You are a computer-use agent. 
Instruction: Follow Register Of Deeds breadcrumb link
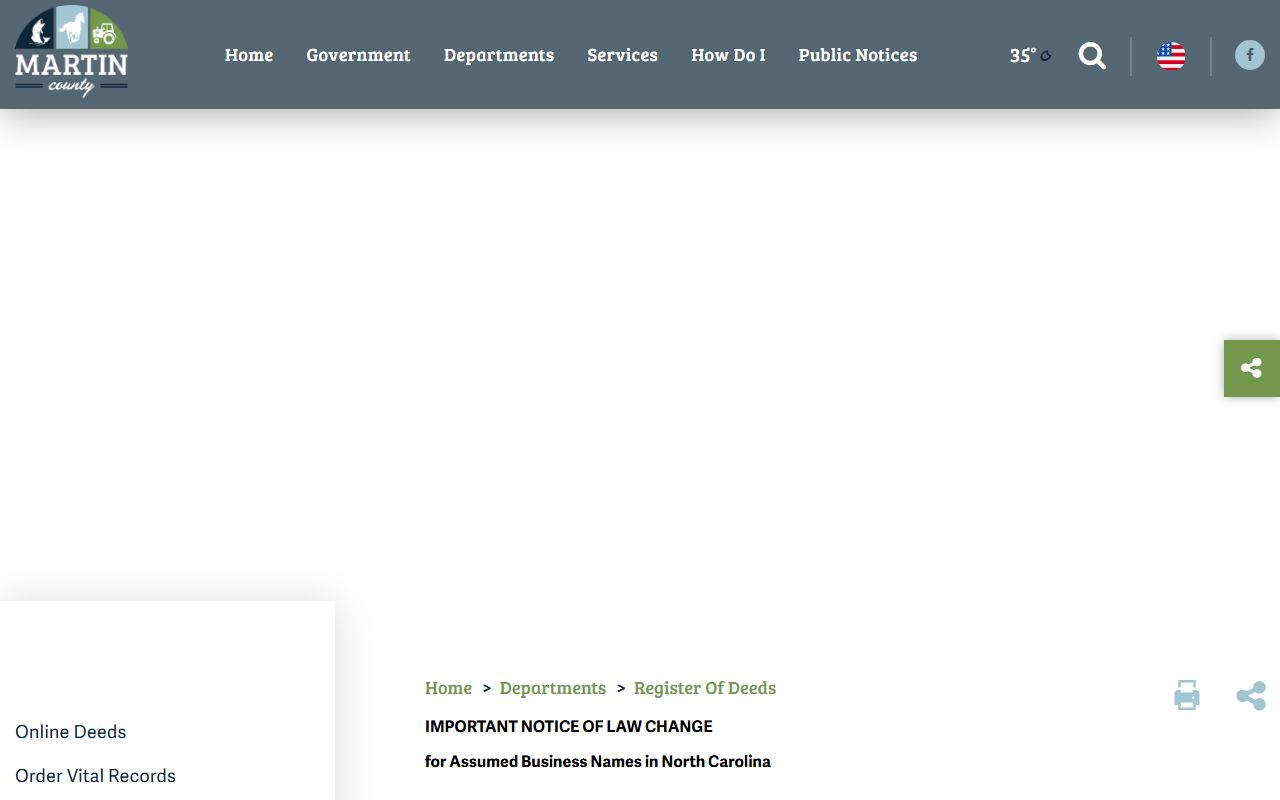705,688
